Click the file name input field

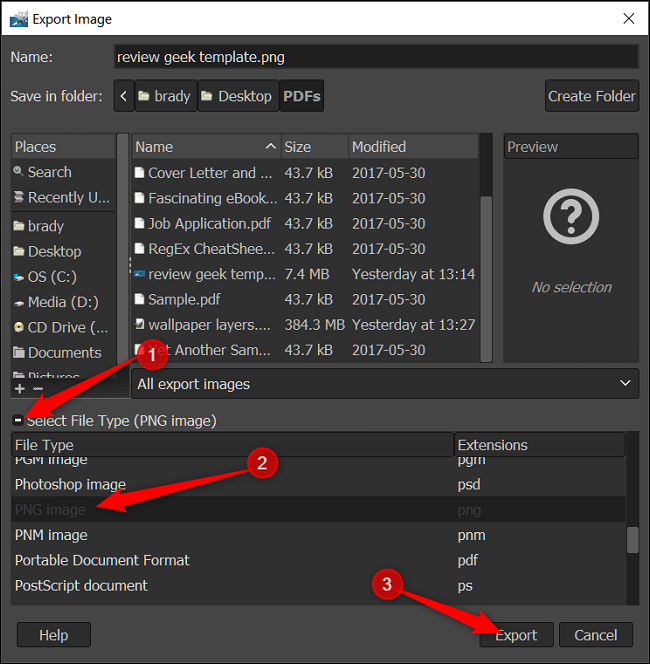376,57
